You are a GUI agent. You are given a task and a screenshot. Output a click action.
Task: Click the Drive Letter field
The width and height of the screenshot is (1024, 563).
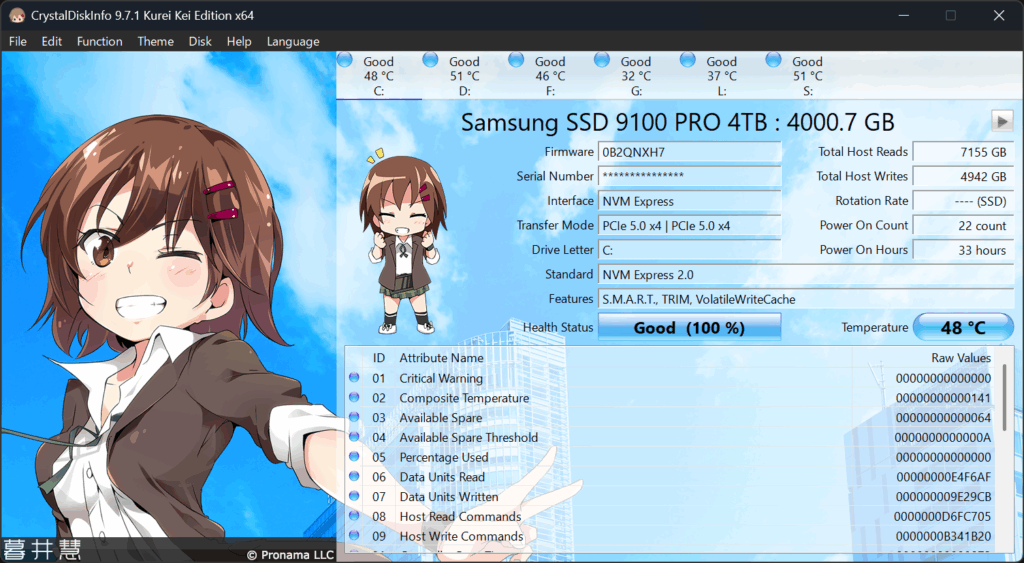690,250
